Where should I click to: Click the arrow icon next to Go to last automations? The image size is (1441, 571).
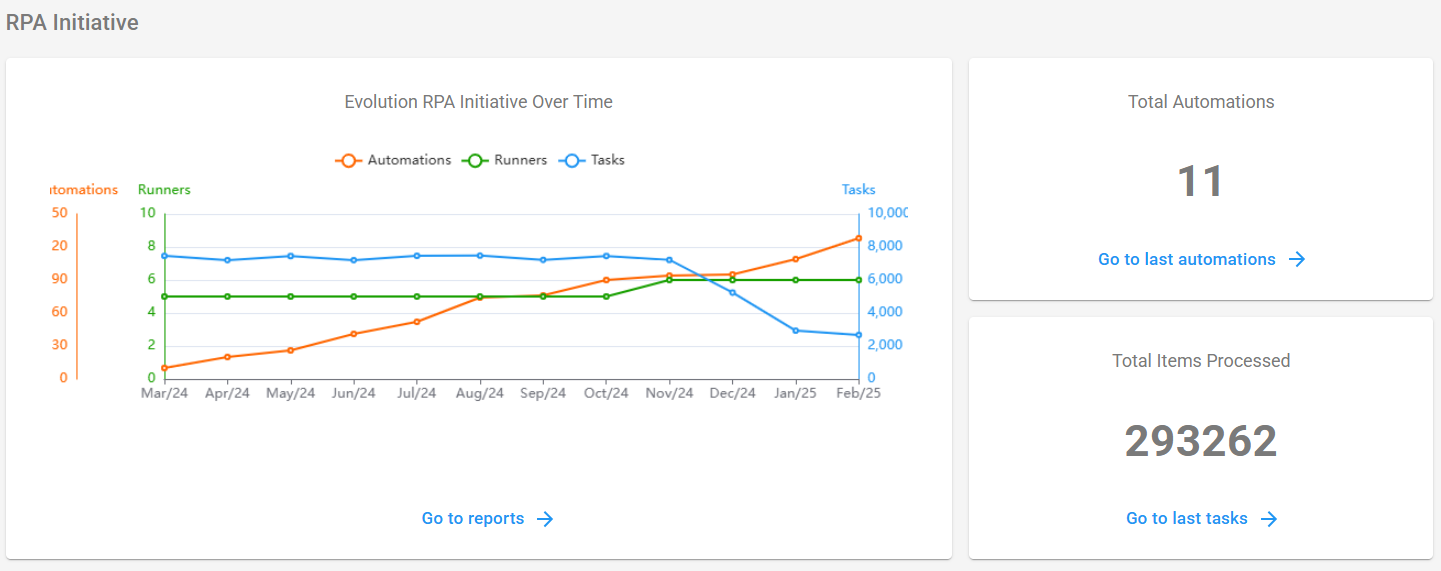pos(1297,259)
